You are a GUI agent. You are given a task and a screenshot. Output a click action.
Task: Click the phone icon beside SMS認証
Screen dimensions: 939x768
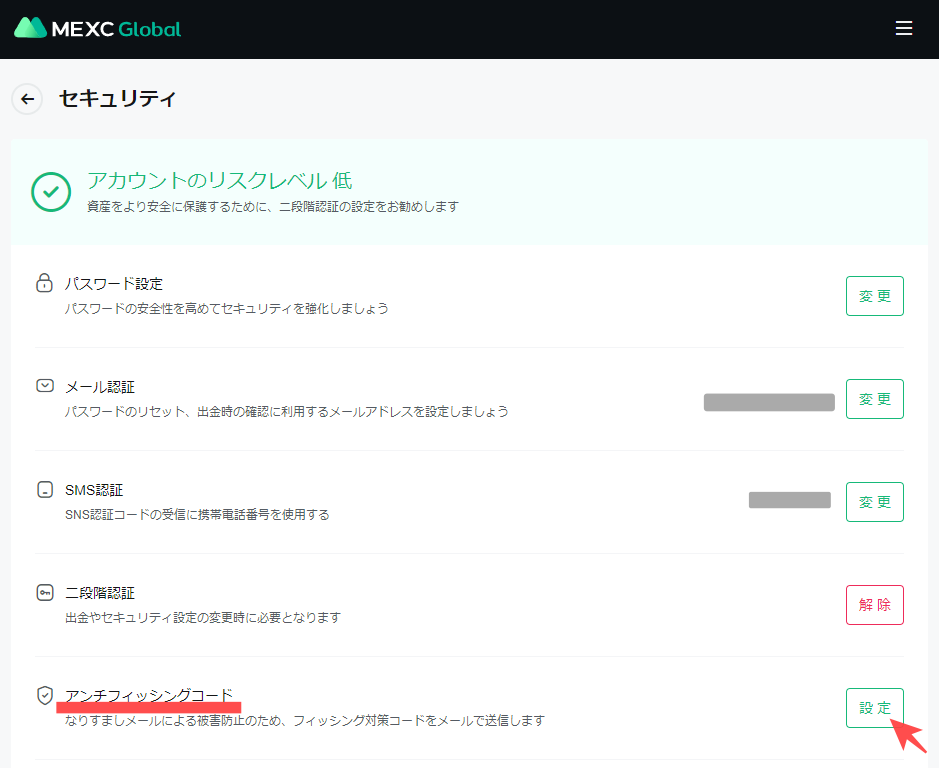click(45, 489)
